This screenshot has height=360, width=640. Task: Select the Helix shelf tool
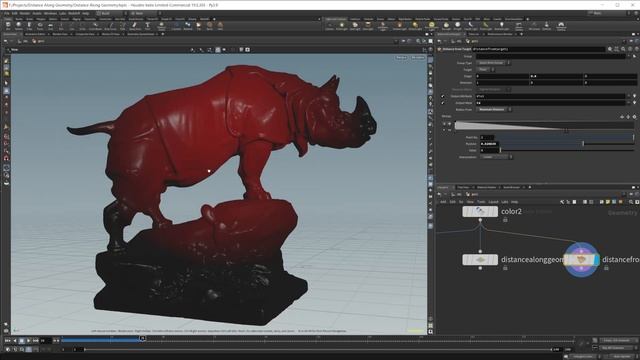pos(220,26)
